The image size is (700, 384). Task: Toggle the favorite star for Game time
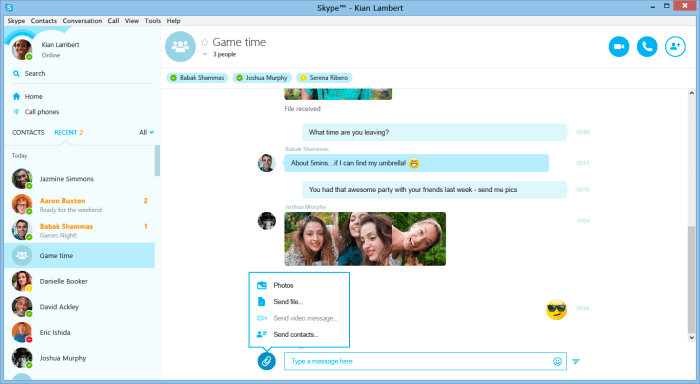tap(204, 42)
